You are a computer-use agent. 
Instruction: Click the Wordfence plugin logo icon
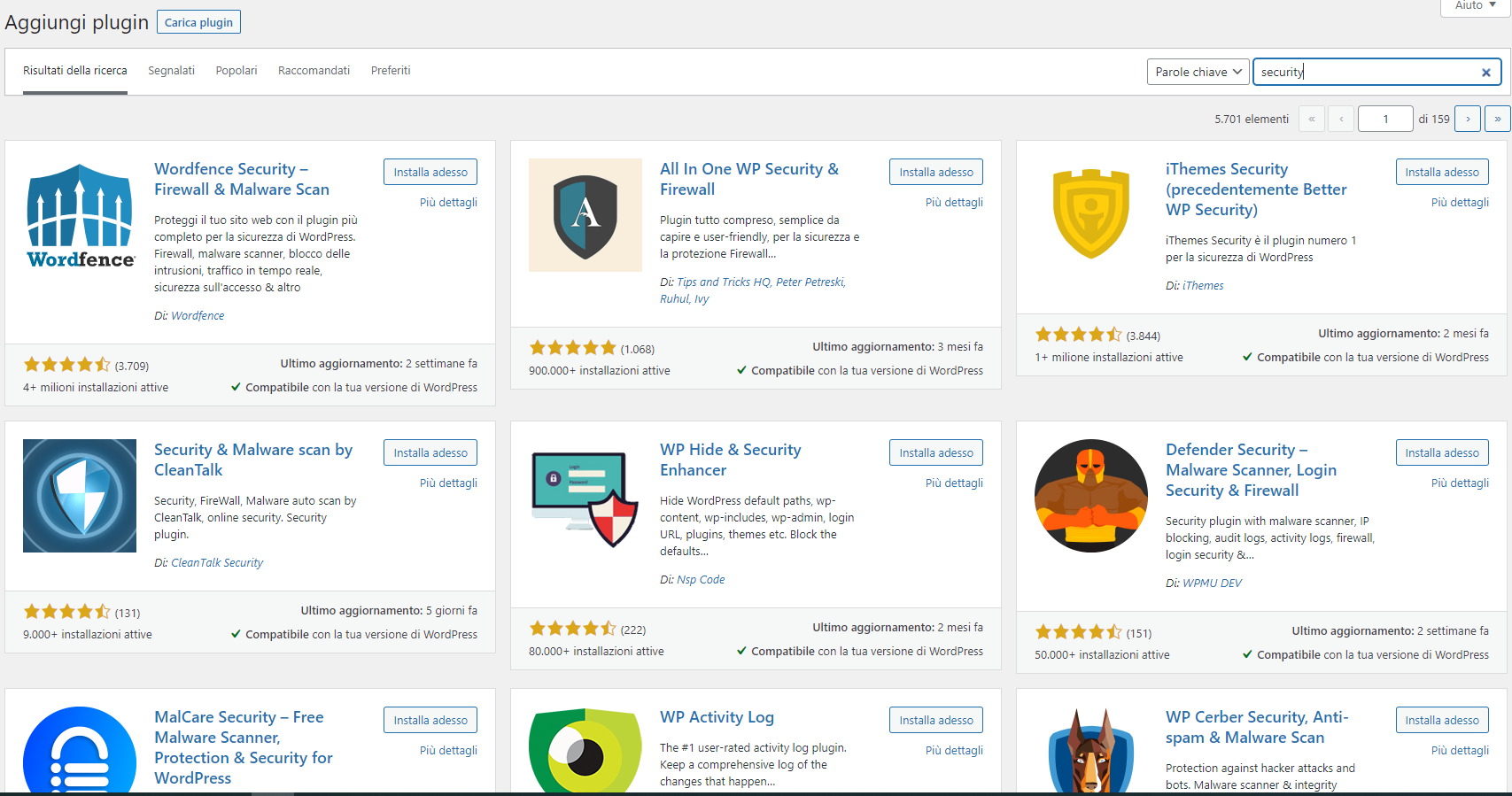(x=80, y=215)
